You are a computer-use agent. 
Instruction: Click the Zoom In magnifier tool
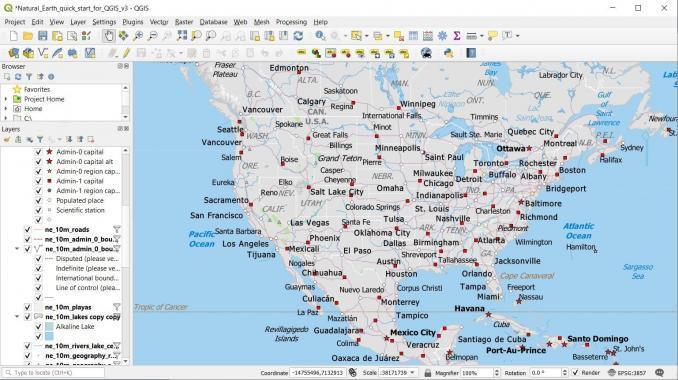138,36
